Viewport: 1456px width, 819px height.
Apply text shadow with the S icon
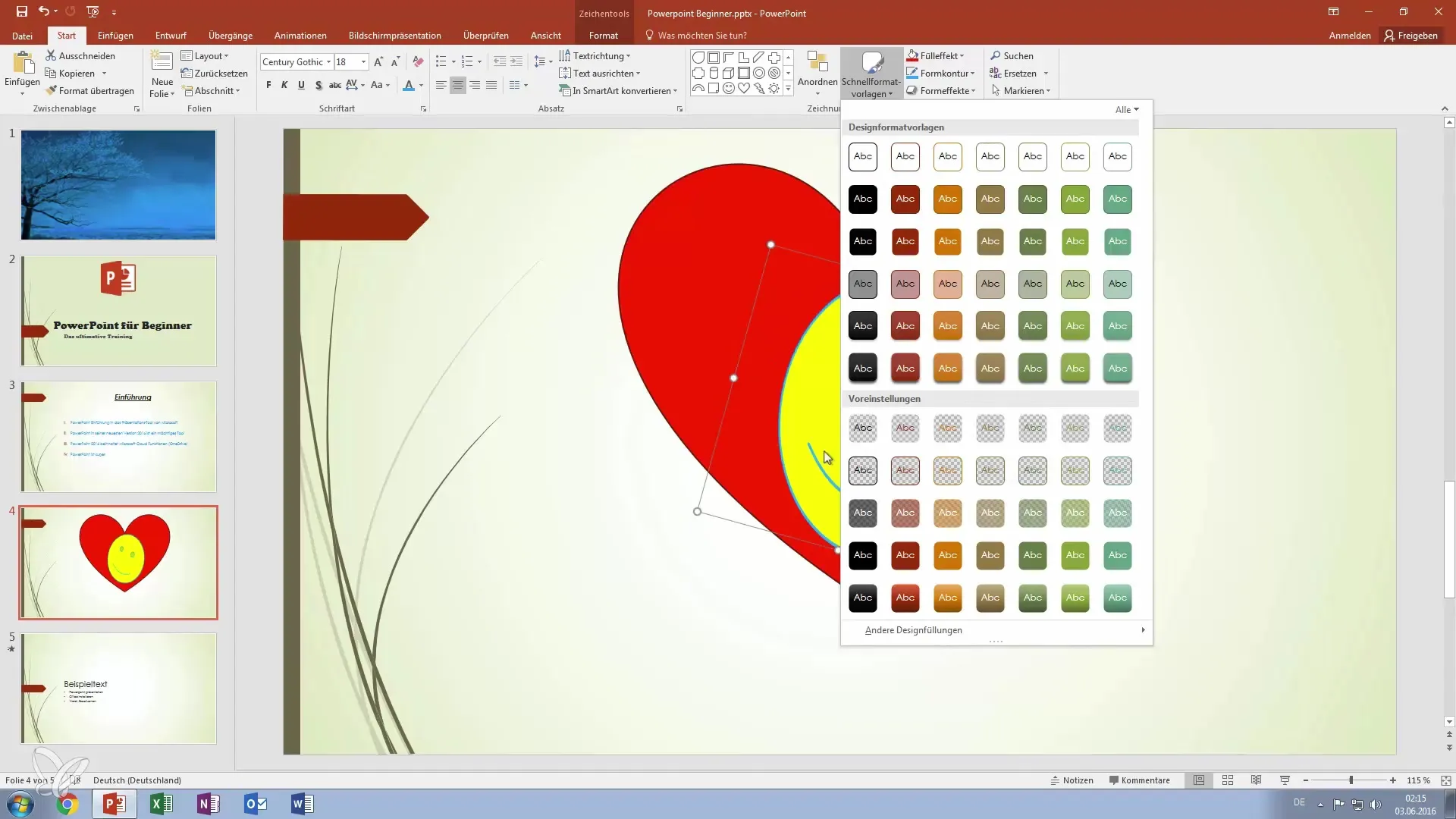tap(318, 85)
